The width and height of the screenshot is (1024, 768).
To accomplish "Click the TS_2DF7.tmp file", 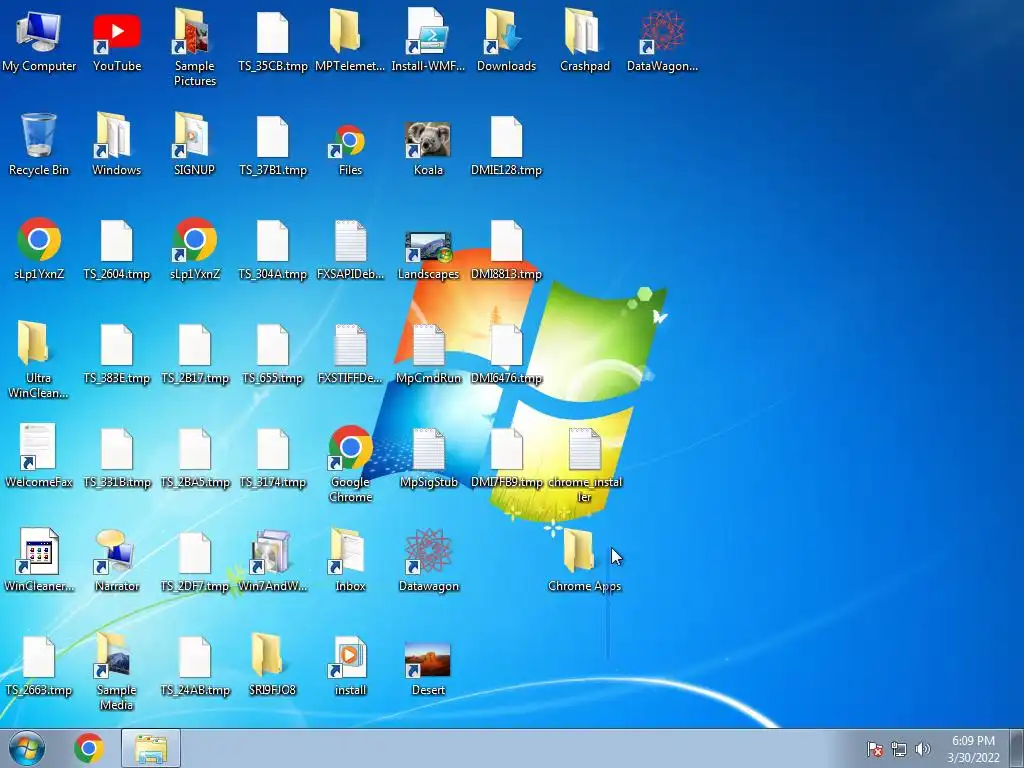I will click(194, 553).
